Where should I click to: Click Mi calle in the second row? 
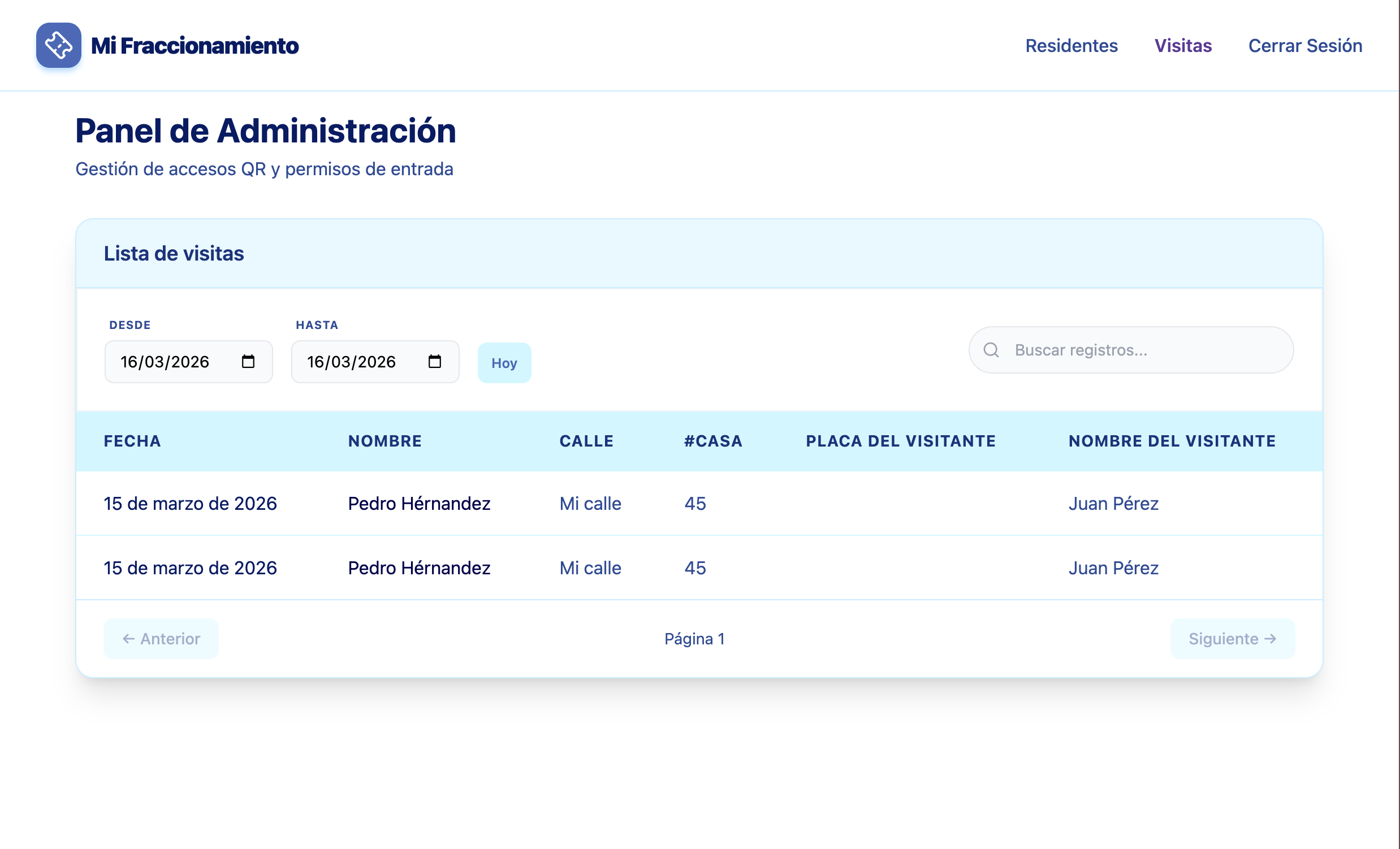[590, 568]
